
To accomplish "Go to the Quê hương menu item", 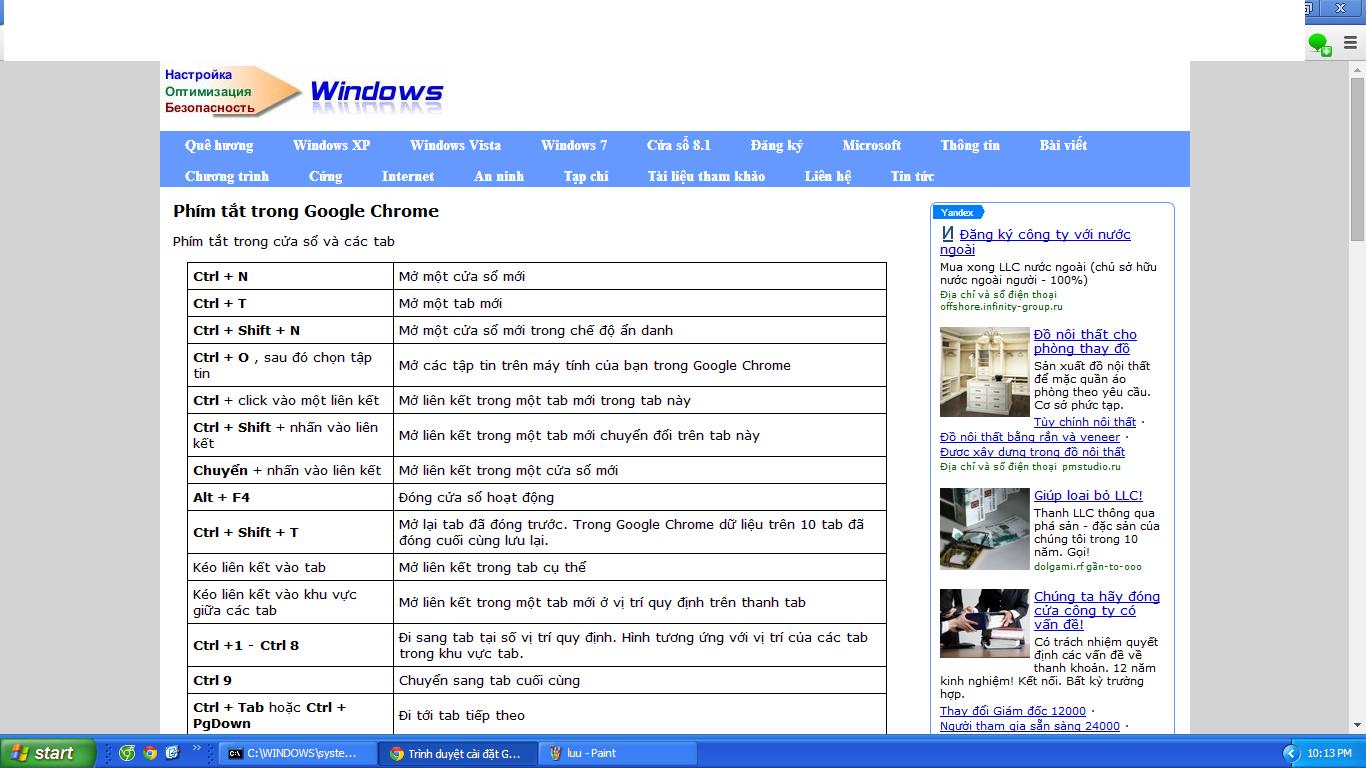I will 219,145.
